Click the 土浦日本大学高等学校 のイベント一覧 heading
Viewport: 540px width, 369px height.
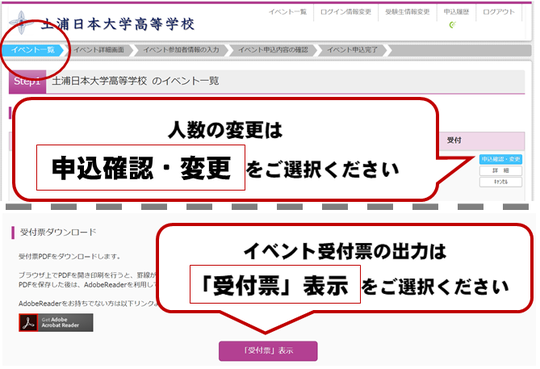(x=135, y=81)
